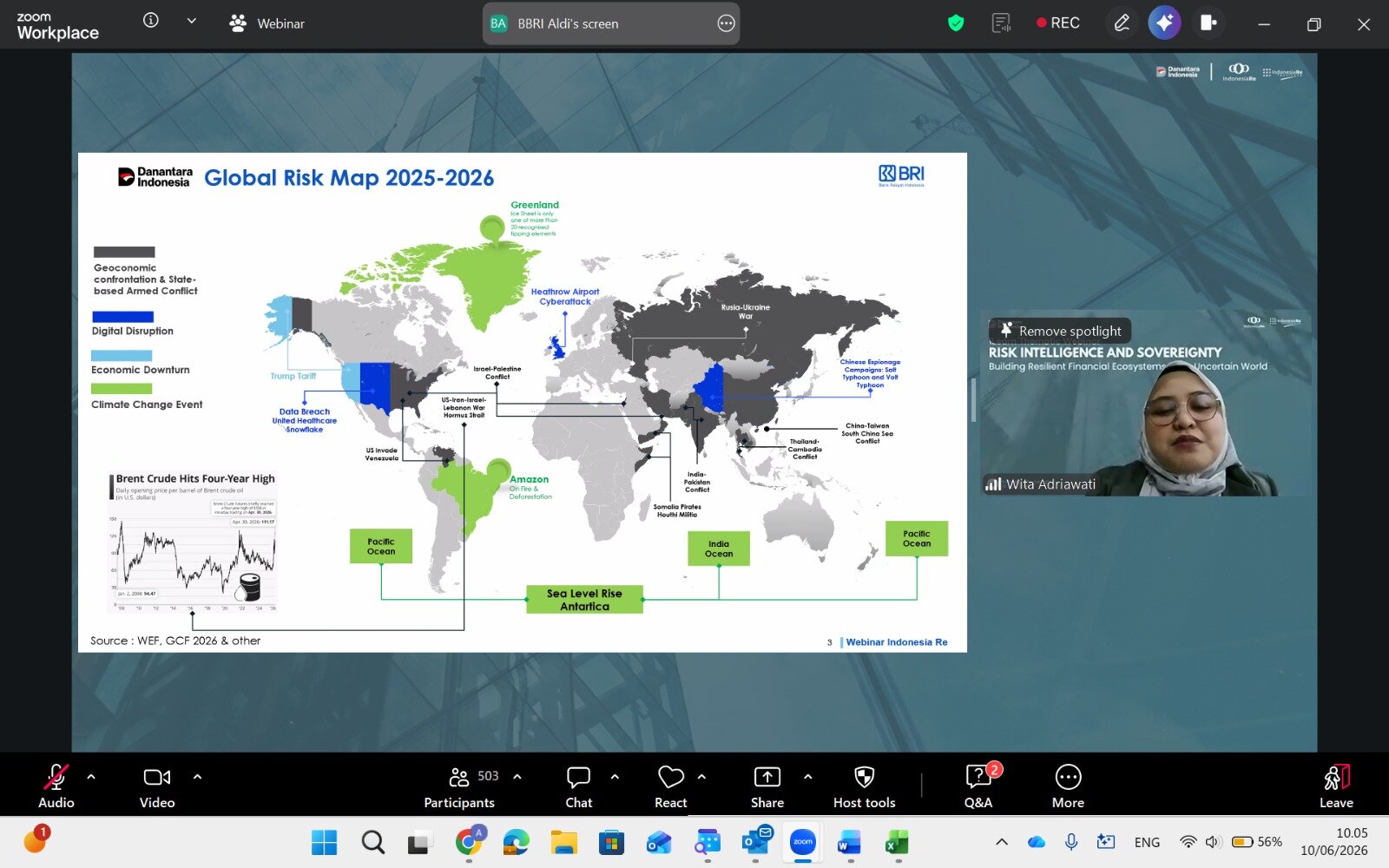Open the annotate pencil tool

(1122, 23)
